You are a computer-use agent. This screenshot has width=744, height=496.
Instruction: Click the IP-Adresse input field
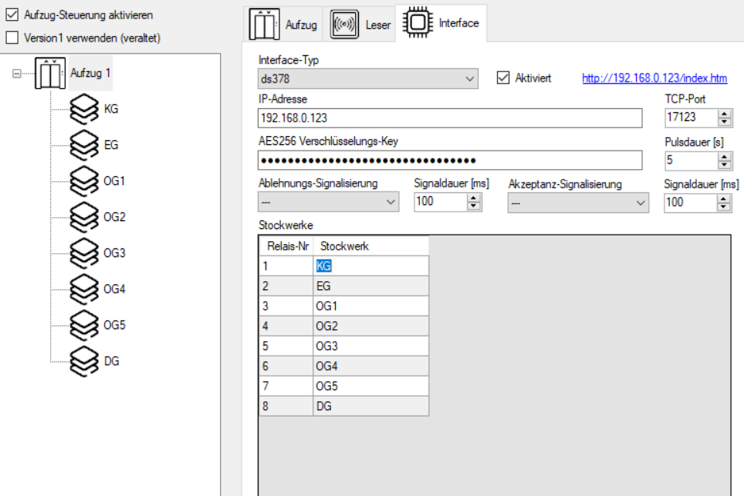[x=448, y=118]
